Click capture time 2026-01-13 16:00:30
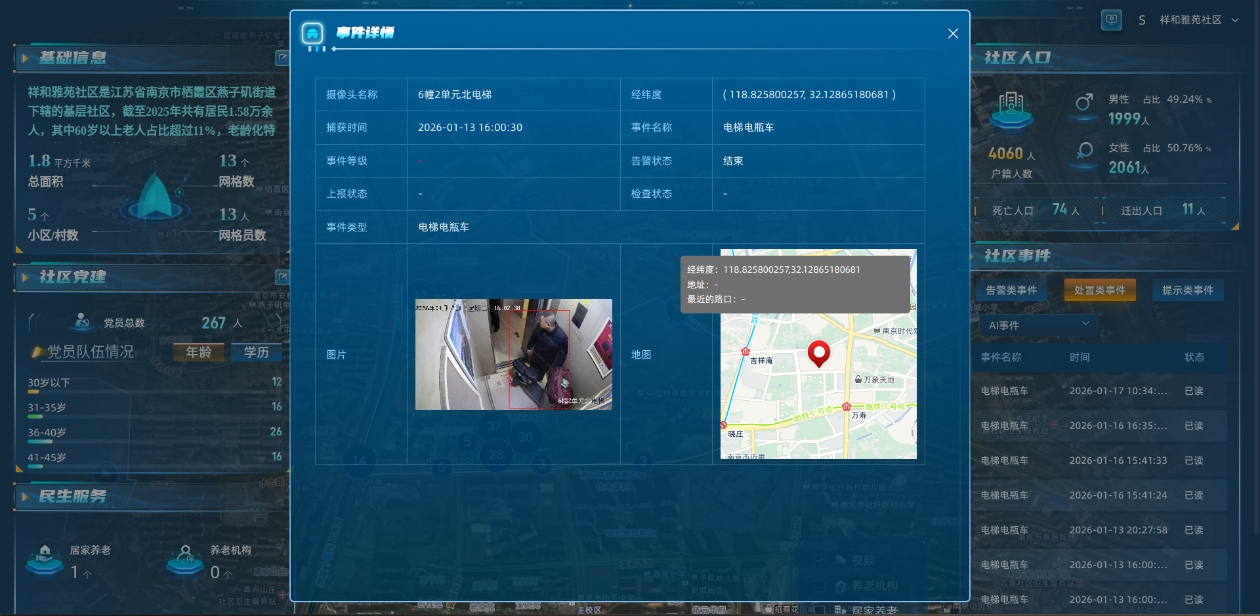The width and height of the screenshot is (1260, 616). click(470, 128)
